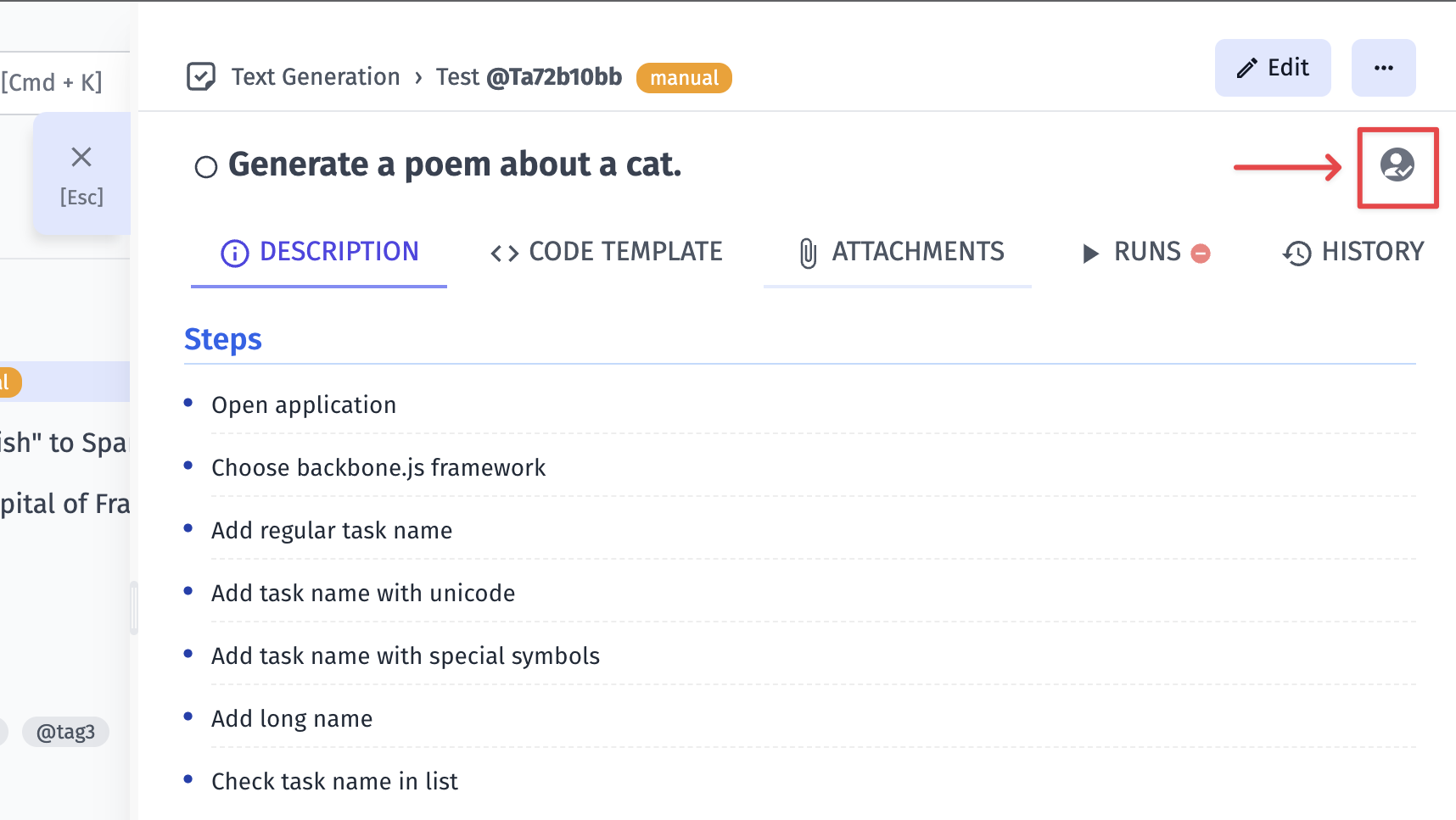Click the code brackets icon for Code Template

tap(504, 253)
